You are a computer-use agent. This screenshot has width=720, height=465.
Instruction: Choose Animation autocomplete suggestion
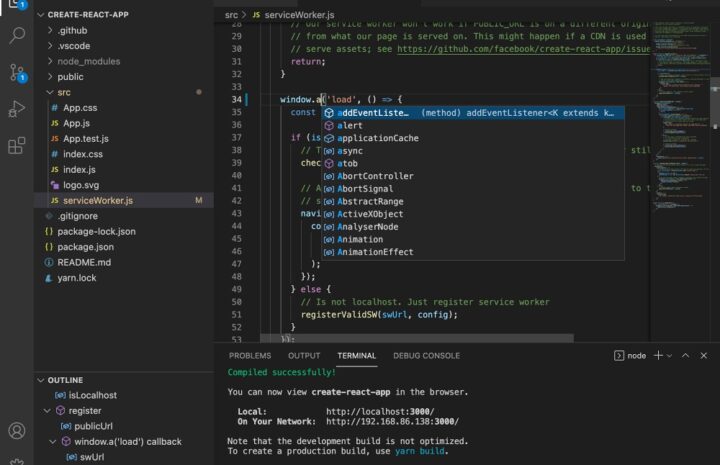(472, 239)
